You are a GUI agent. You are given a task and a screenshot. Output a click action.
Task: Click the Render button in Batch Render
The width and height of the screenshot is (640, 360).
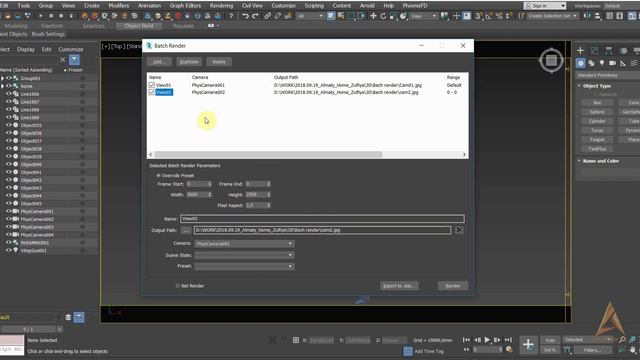pos(453,286)
